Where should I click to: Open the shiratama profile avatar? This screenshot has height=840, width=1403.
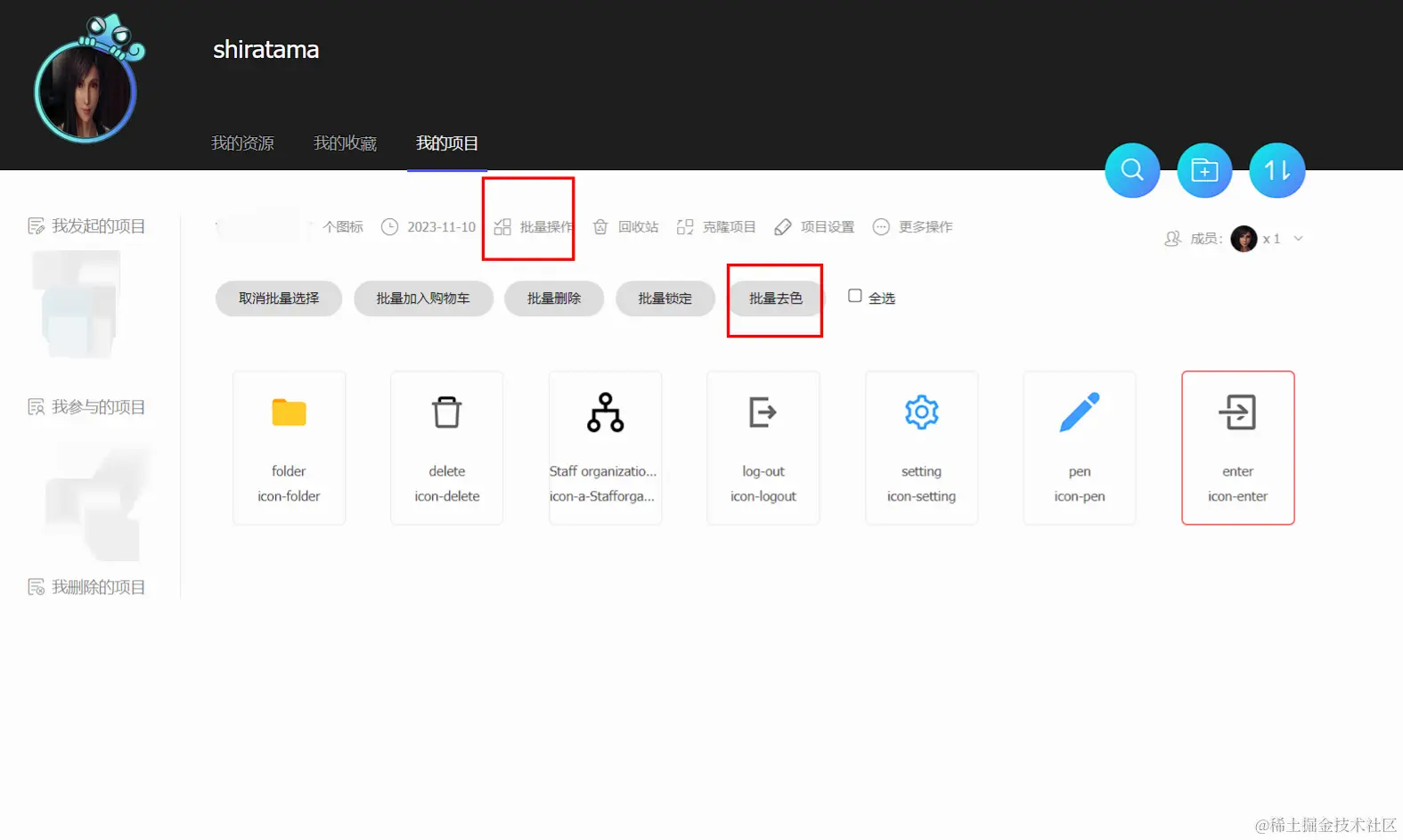click(x=86, y=91)
